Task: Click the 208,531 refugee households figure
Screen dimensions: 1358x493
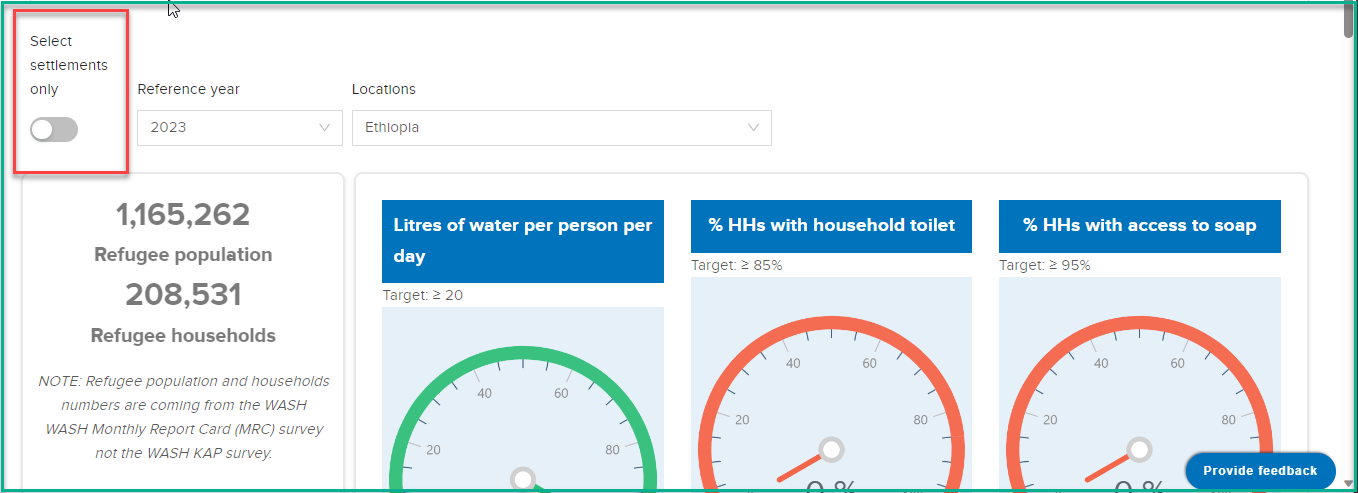Action: click(x=183, y=295)
